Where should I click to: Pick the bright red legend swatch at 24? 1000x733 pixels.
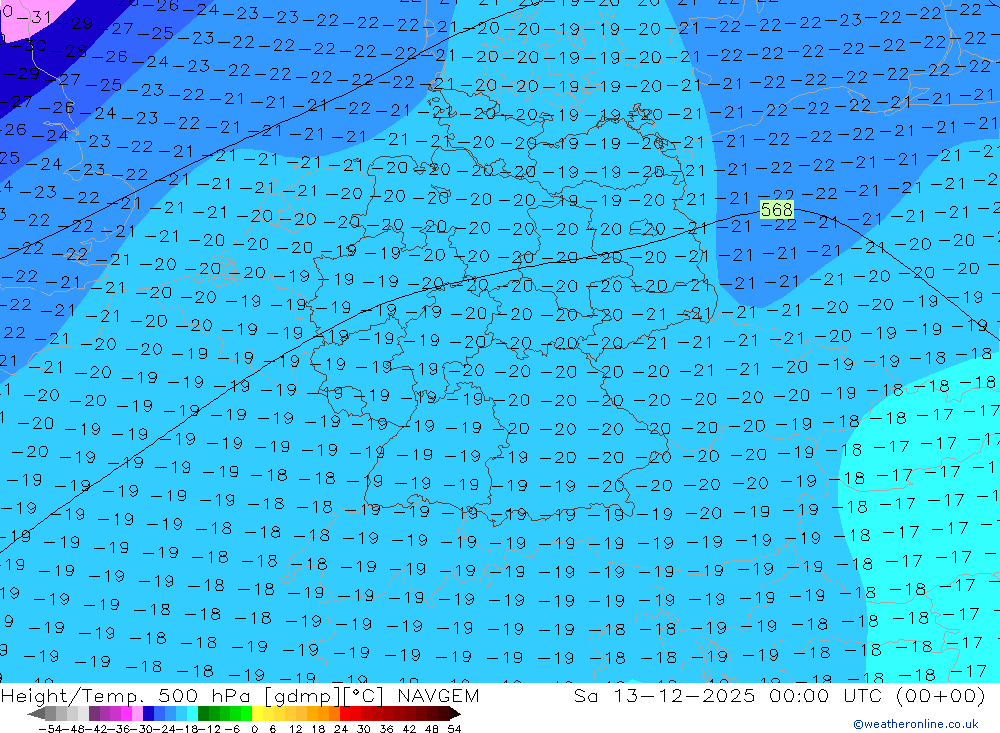click(345, 714)
